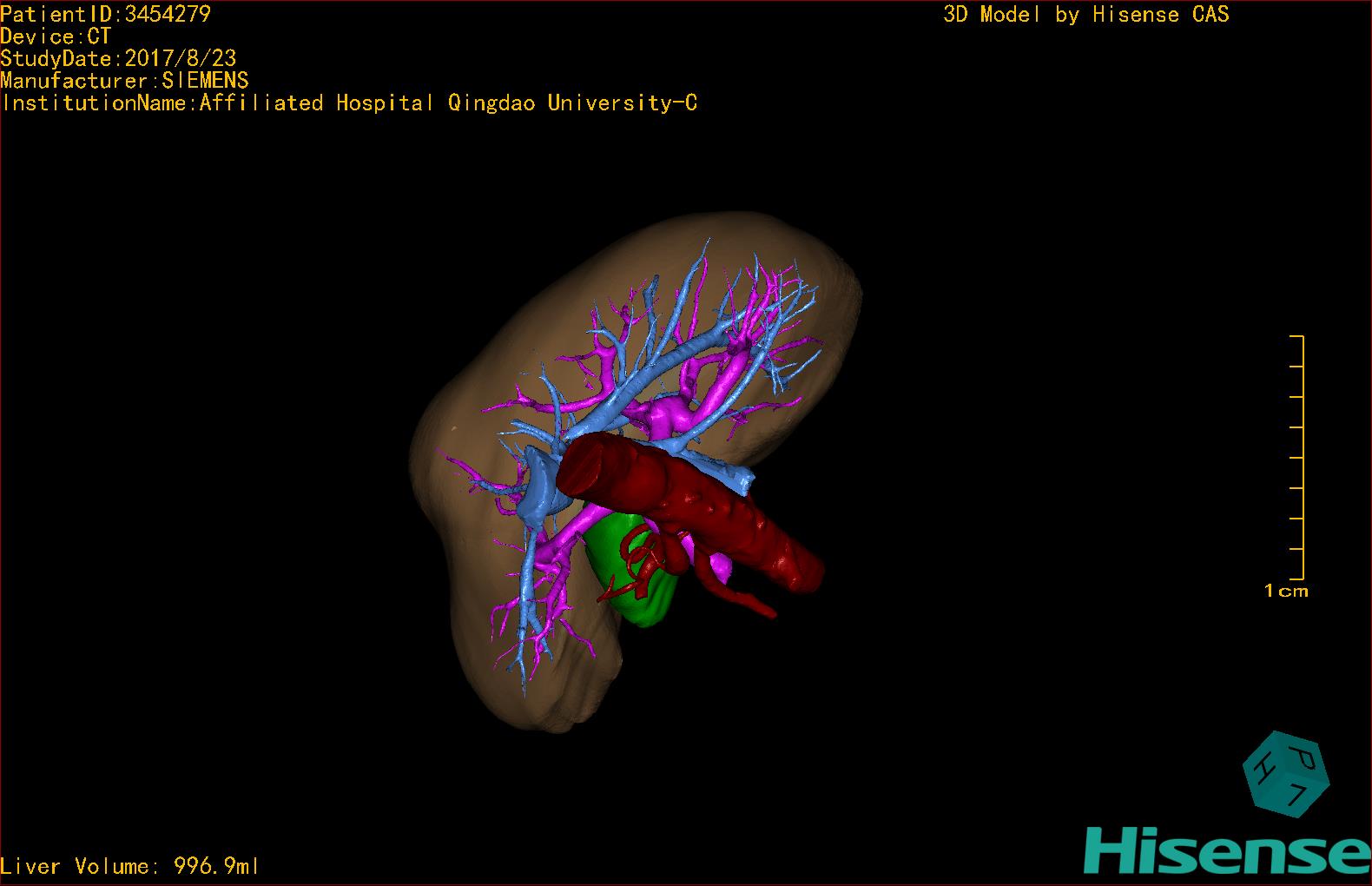This screenshot has height=886, width=1372.
Task: Click the orientation cube in the corner
Action: (1286, 774)
